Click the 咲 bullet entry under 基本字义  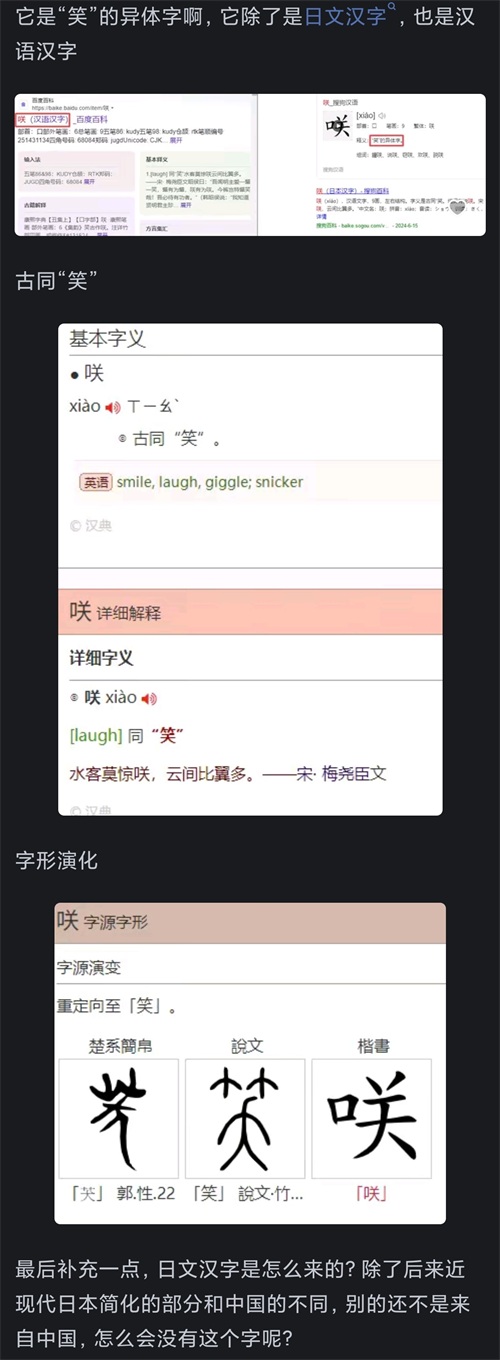pos(87,374)
